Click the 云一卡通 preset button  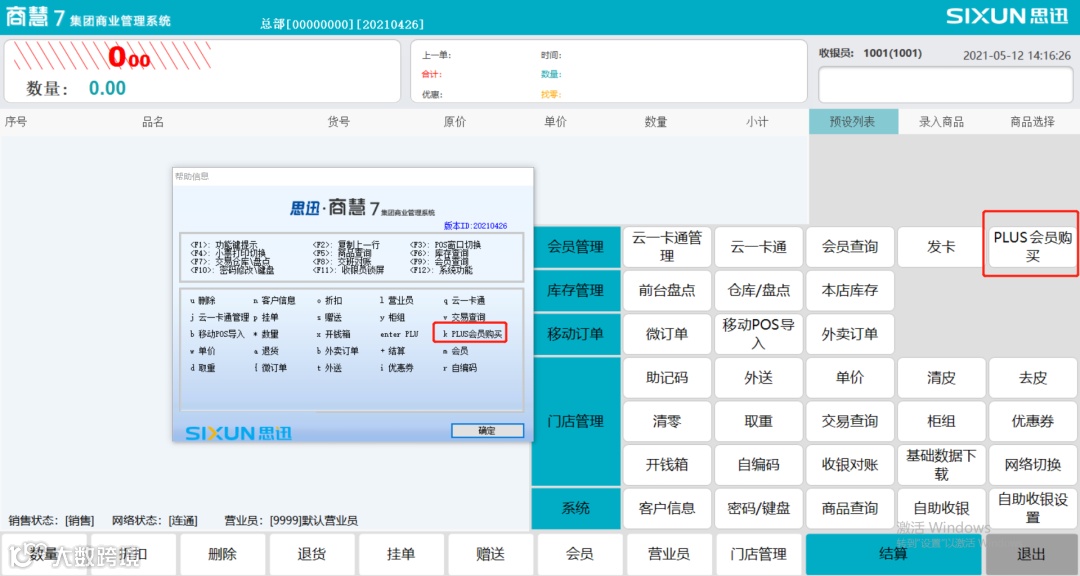click(758, 247)
